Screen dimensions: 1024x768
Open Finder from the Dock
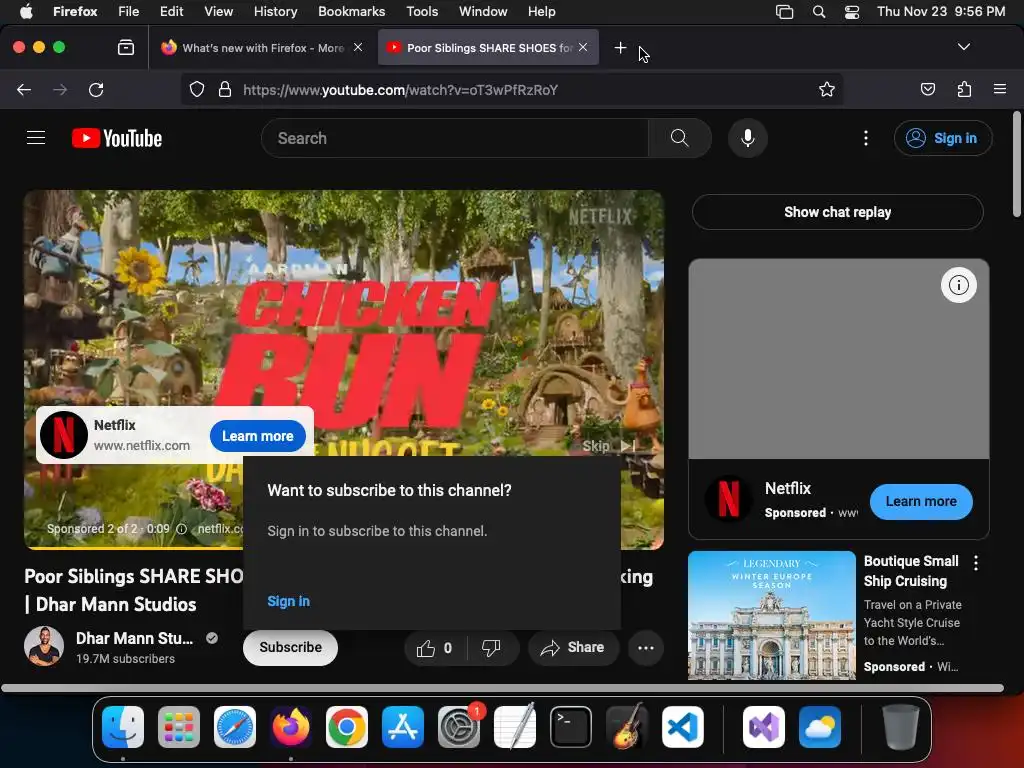click(123, 726)
